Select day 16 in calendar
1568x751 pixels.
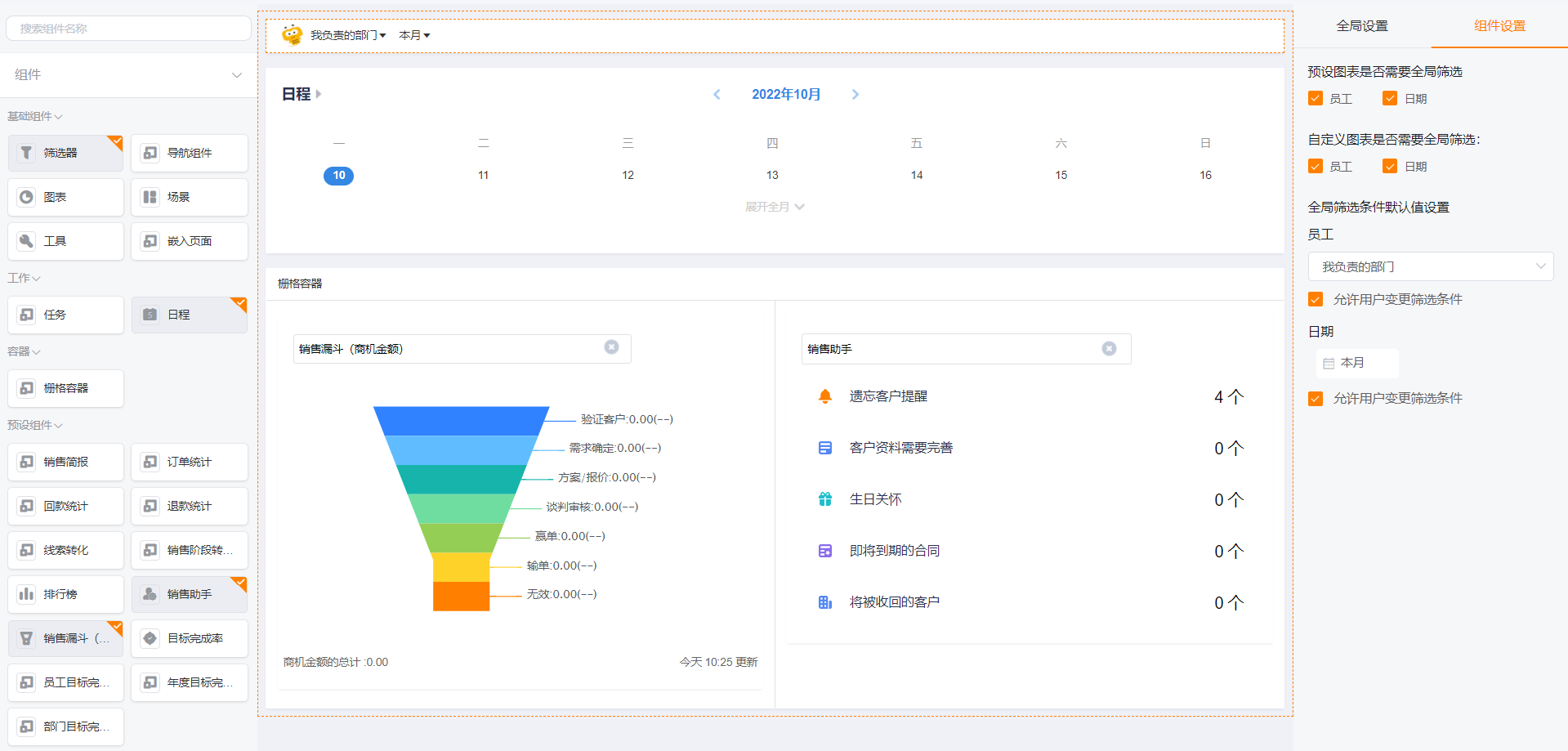(x=1205, y=176)
